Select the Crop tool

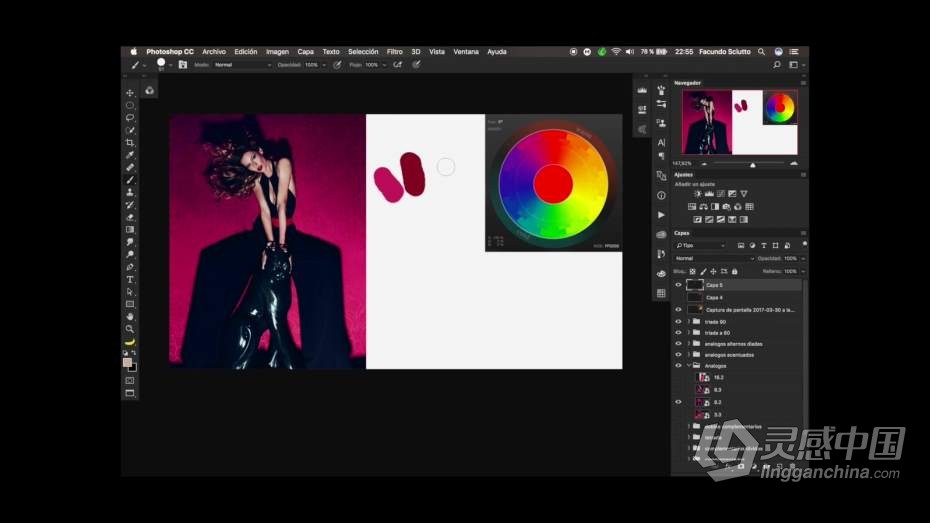[x=130, y=143]
